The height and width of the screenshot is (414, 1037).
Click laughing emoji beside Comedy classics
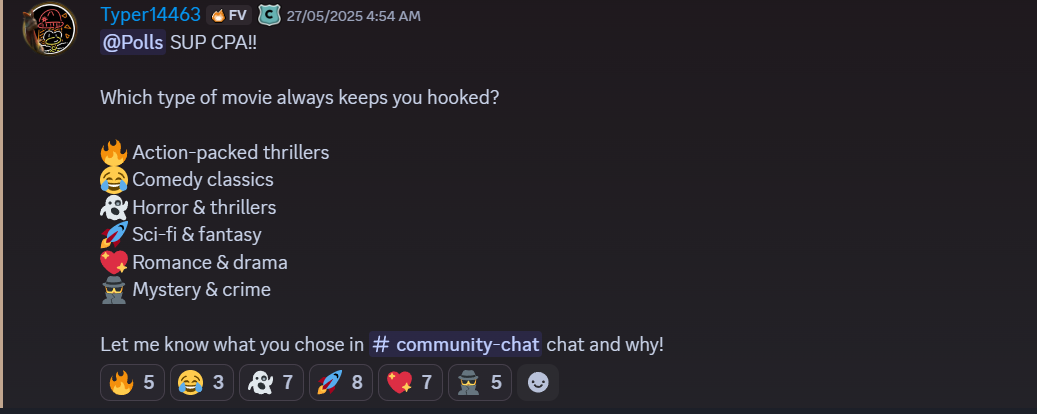click(x=114, y=180)
